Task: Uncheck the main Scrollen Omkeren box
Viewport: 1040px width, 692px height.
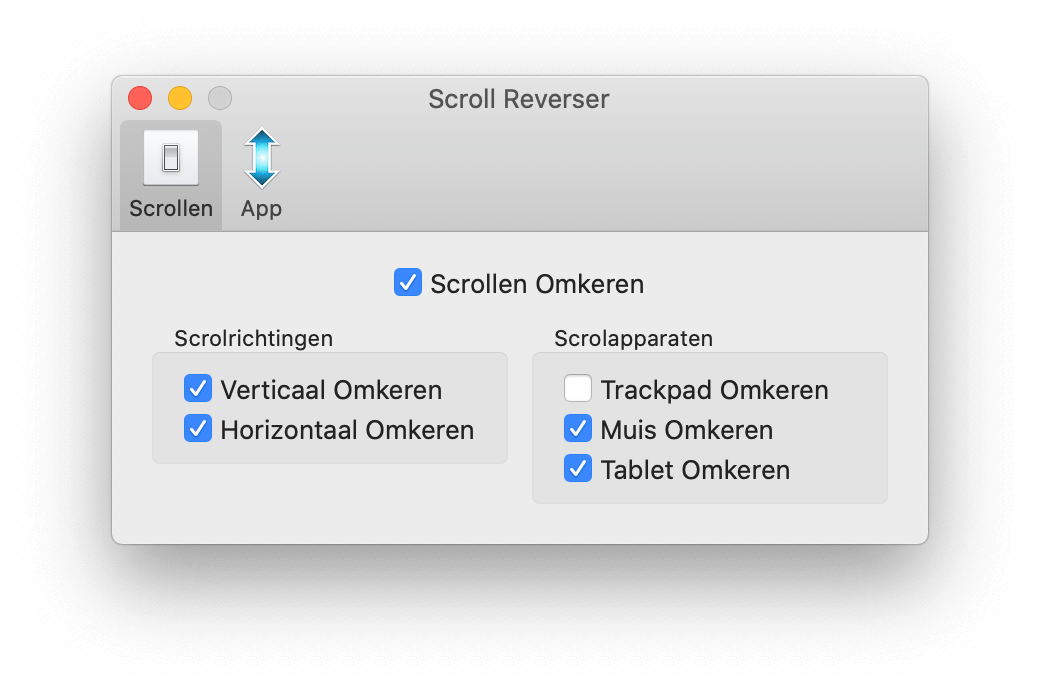Action: (x=406, y=283)
